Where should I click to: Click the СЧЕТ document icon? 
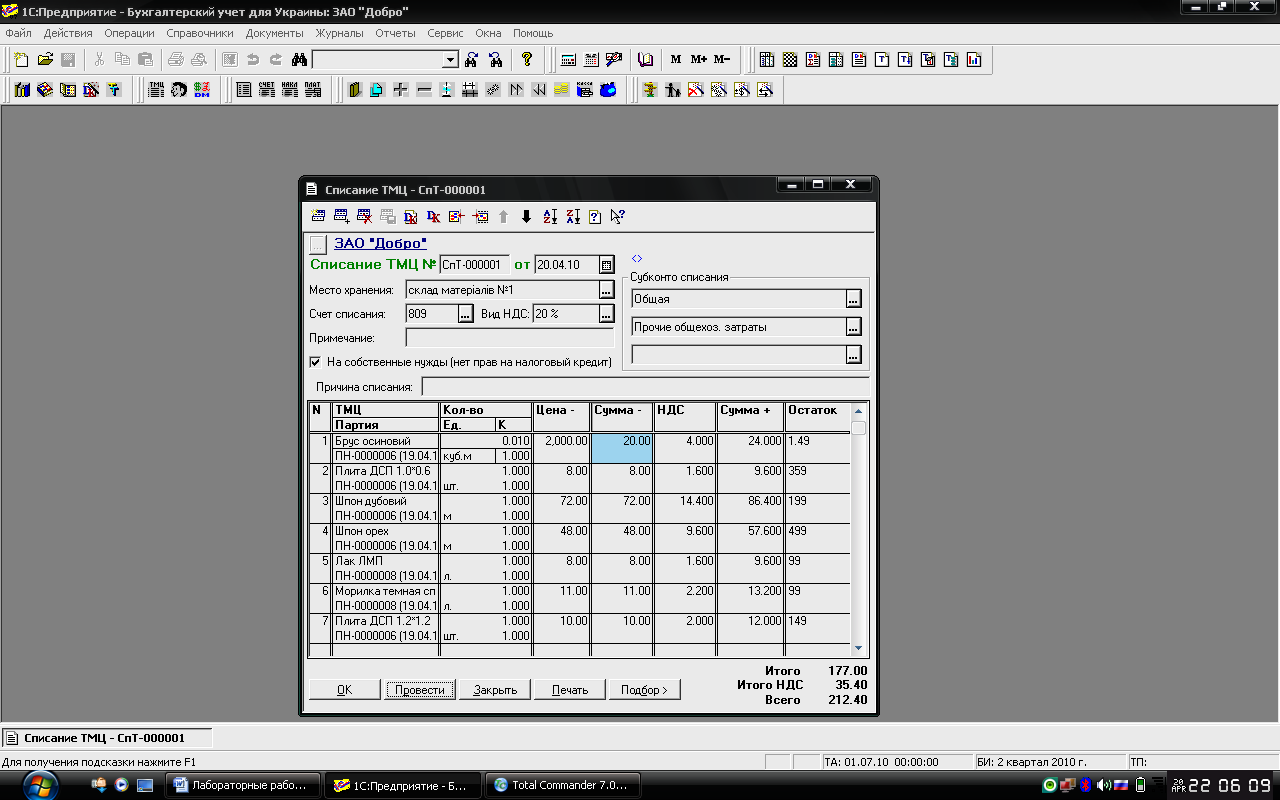266,90
